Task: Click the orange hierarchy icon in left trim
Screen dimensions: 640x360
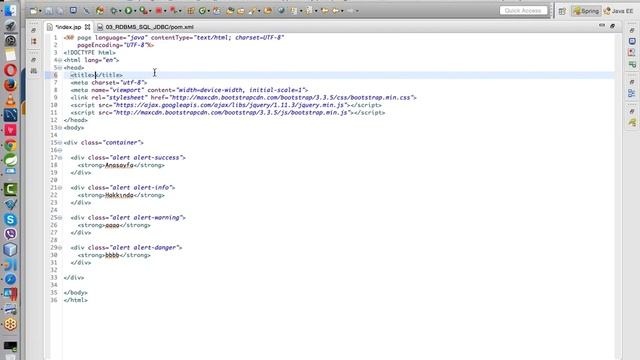Action: pyautogui.click(x=34, y=41)
